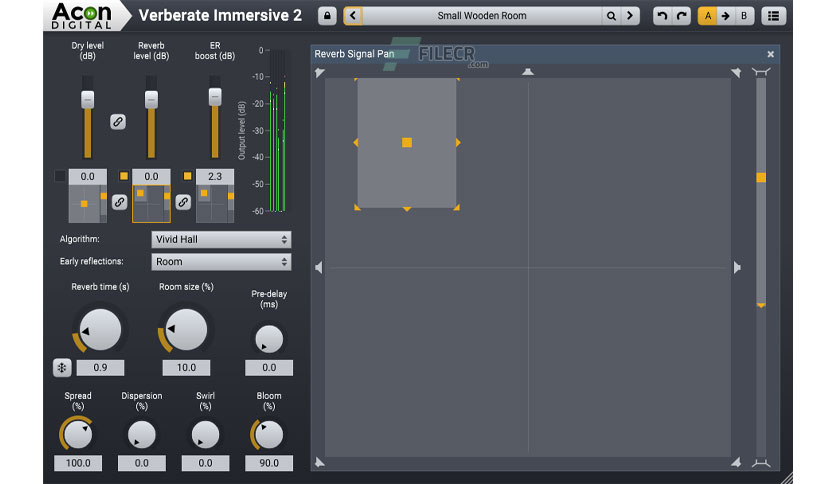Click the Pre-delay knob
This screenshot has height=484, width=836.
[x=269, y=339]
